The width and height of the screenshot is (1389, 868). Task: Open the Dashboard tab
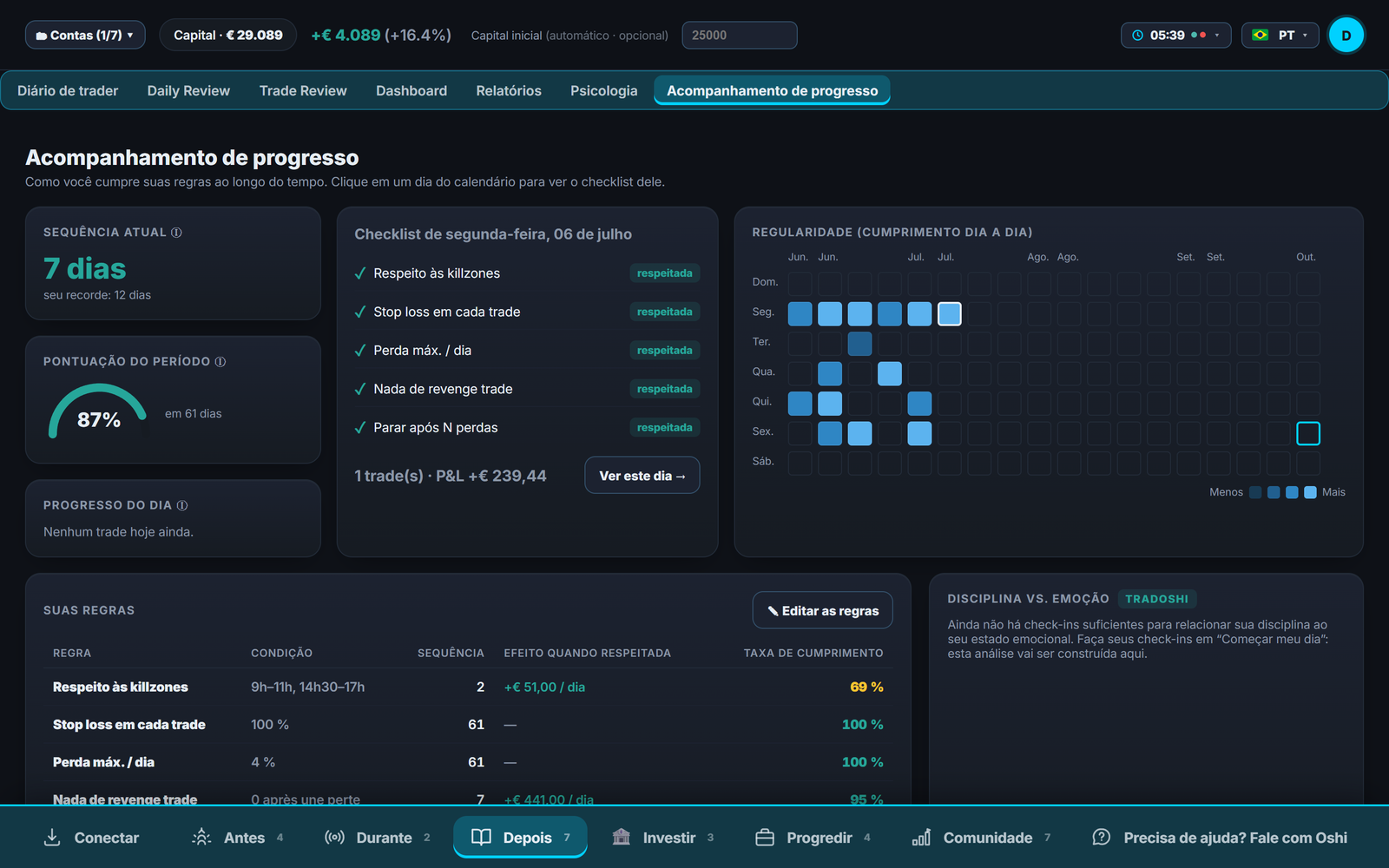(411, 91)
